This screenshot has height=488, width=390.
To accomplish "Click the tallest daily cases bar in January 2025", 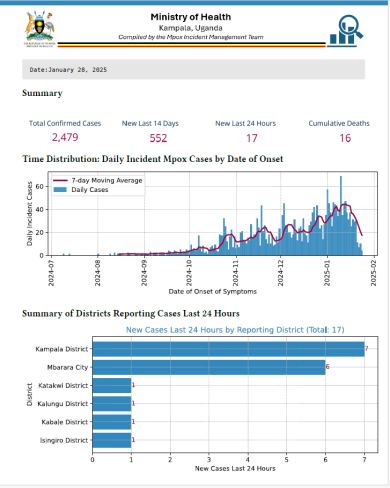I will (341, 216).
